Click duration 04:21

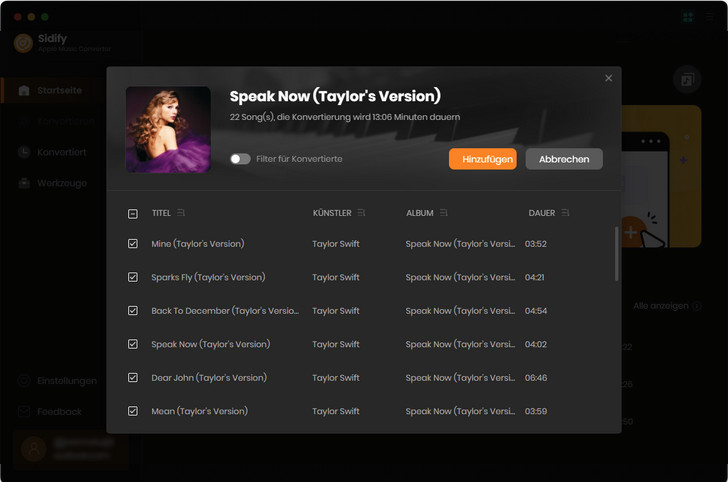tap(534, 277)
